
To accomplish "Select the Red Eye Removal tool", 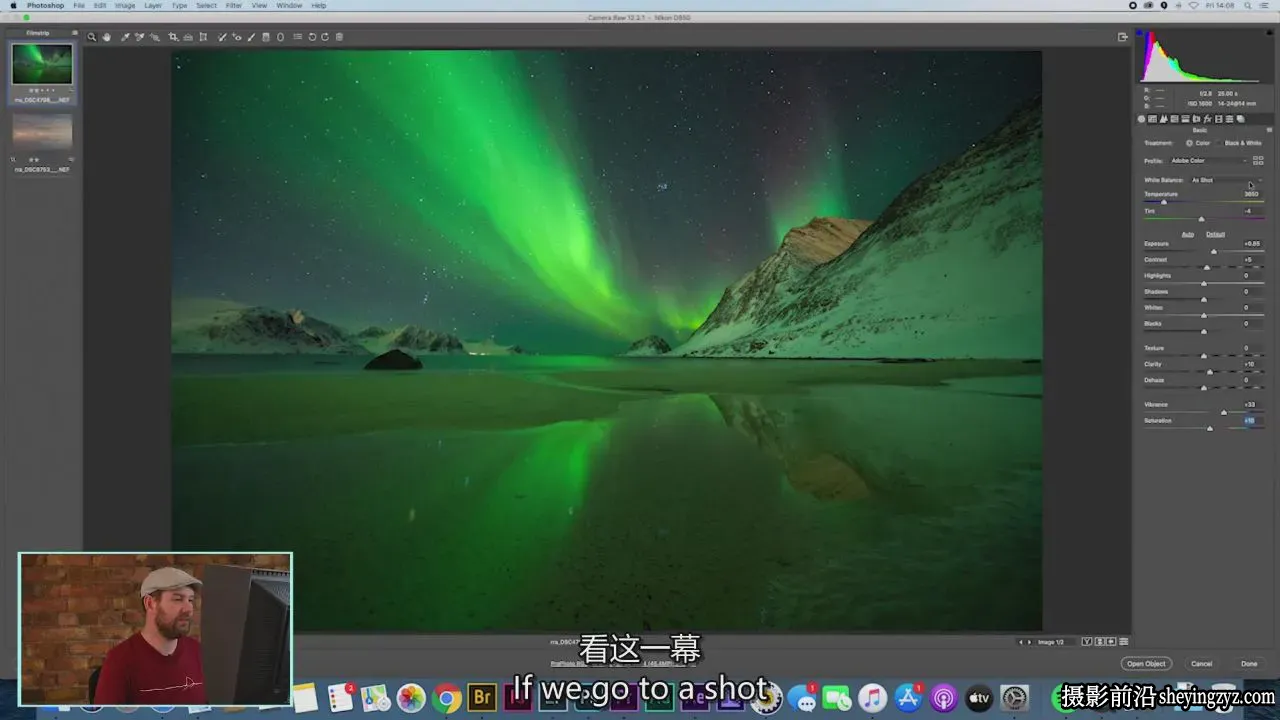I will click(237, 37).
